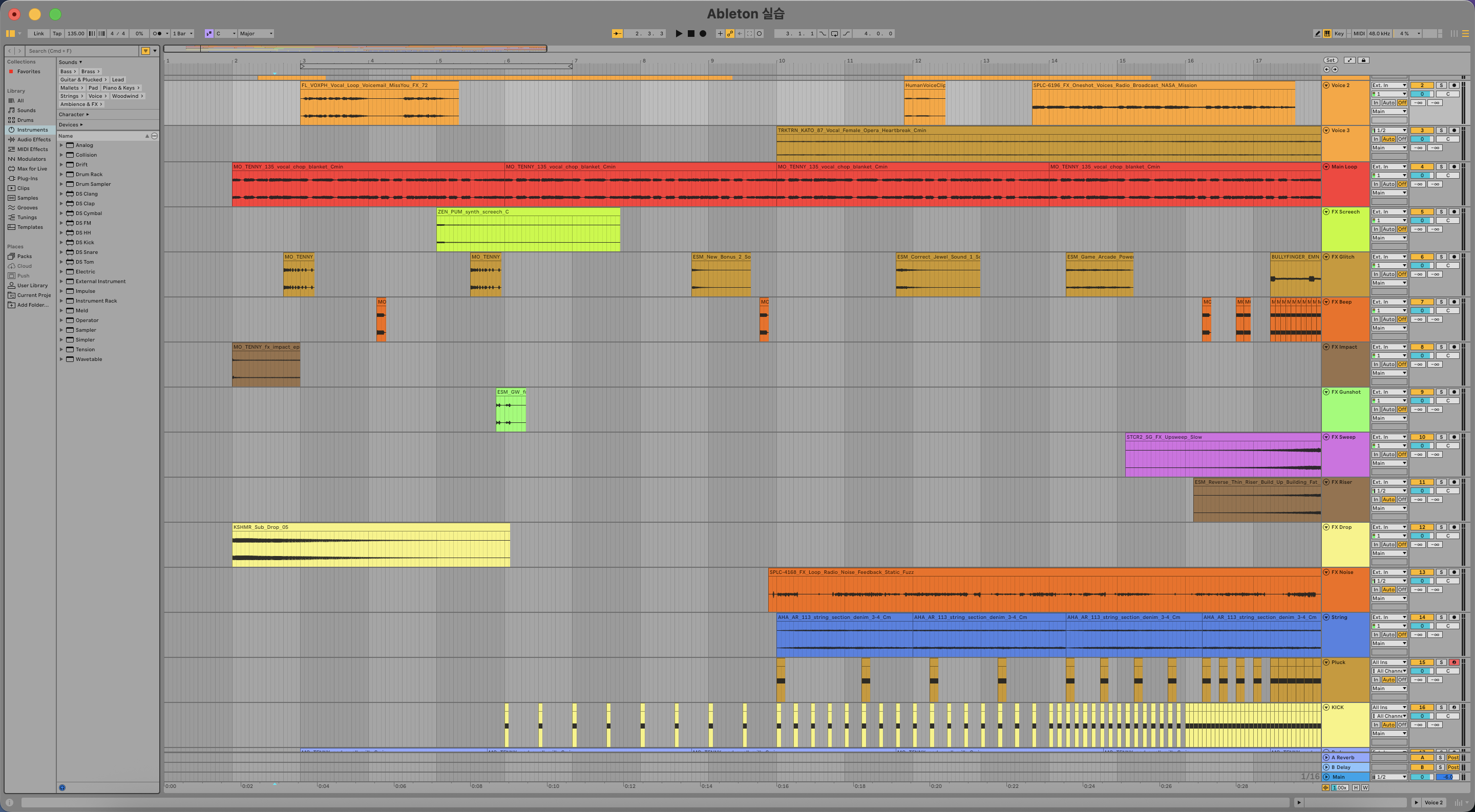Open the Major scale dropdown
This screenshot has width=1475, height=812.
256,34
